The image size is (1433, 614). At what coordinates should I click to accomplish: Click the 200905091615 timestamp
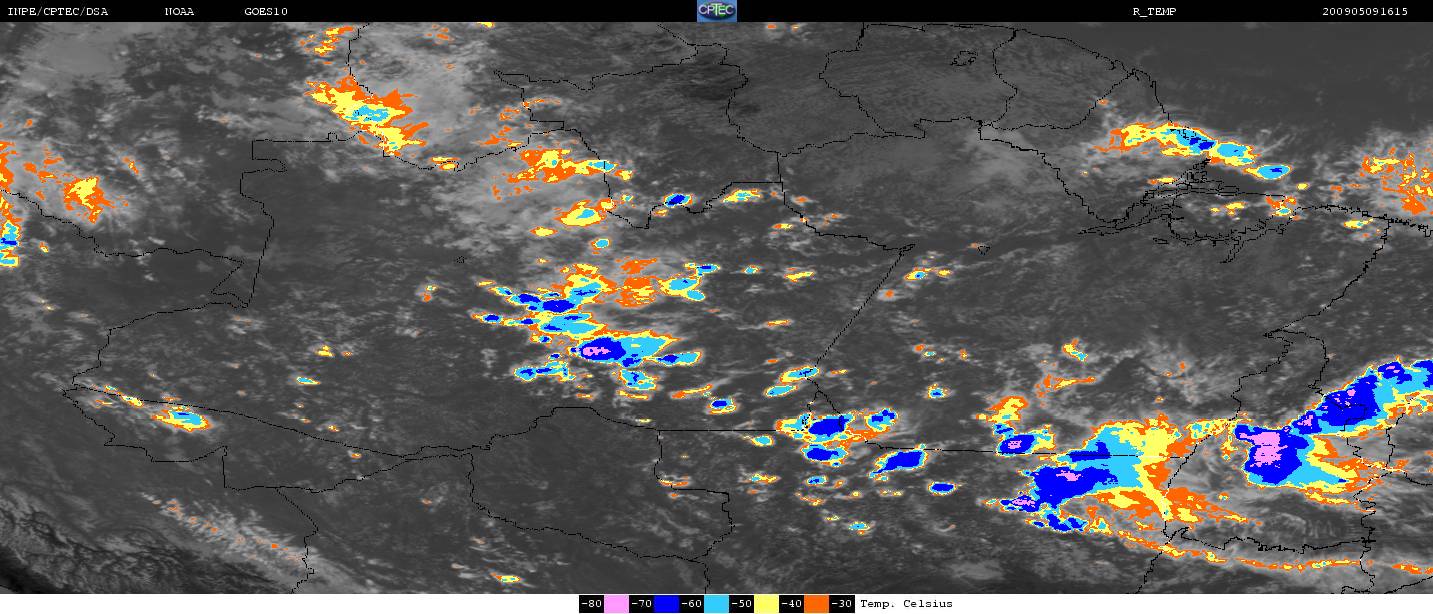coord(1365,11)
